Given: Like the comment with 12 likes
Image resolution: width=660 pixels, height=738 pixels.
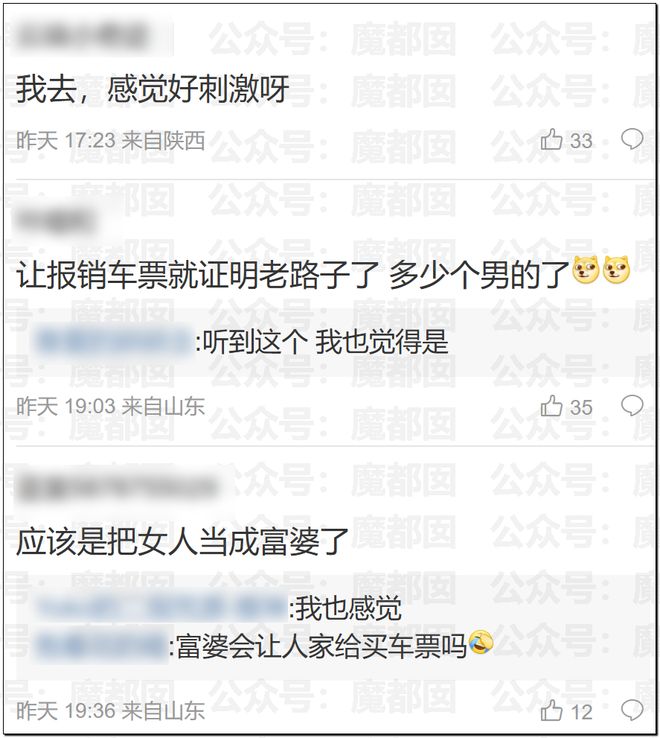Looking at the screenshot, I should click(x=551, y=711).
